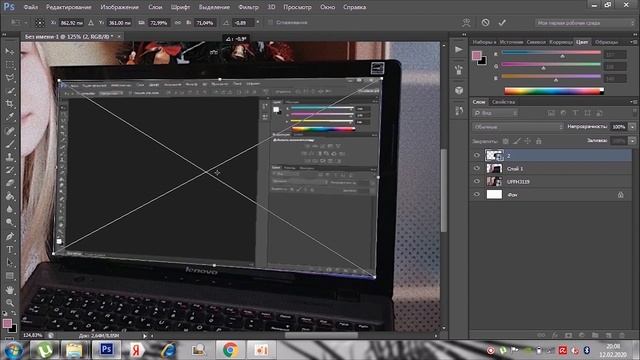The image size is (640, 360).
Task: Hide layer Слой 1 eye icon
Action: point(476,168)
